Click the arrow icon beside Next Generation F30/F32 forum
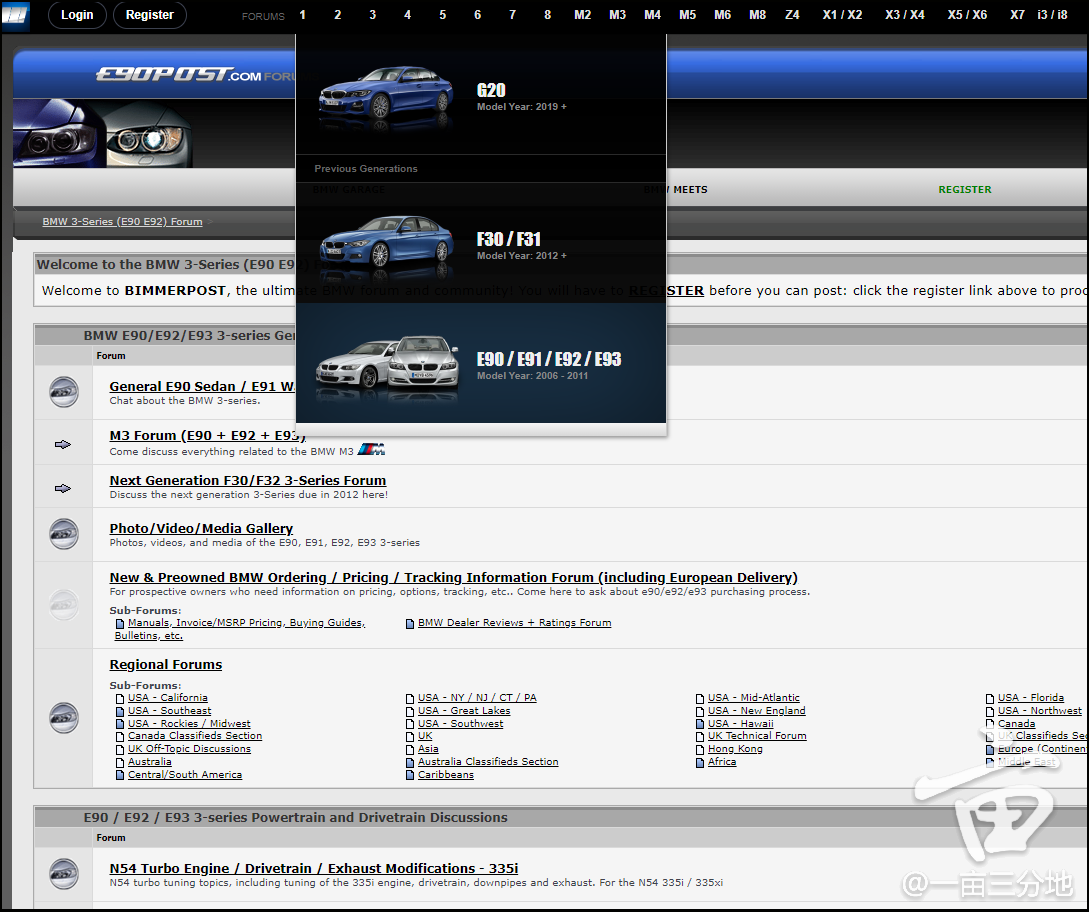Image resolution: width=1089 pixels, height=912 pixels. tap(63, 488)
